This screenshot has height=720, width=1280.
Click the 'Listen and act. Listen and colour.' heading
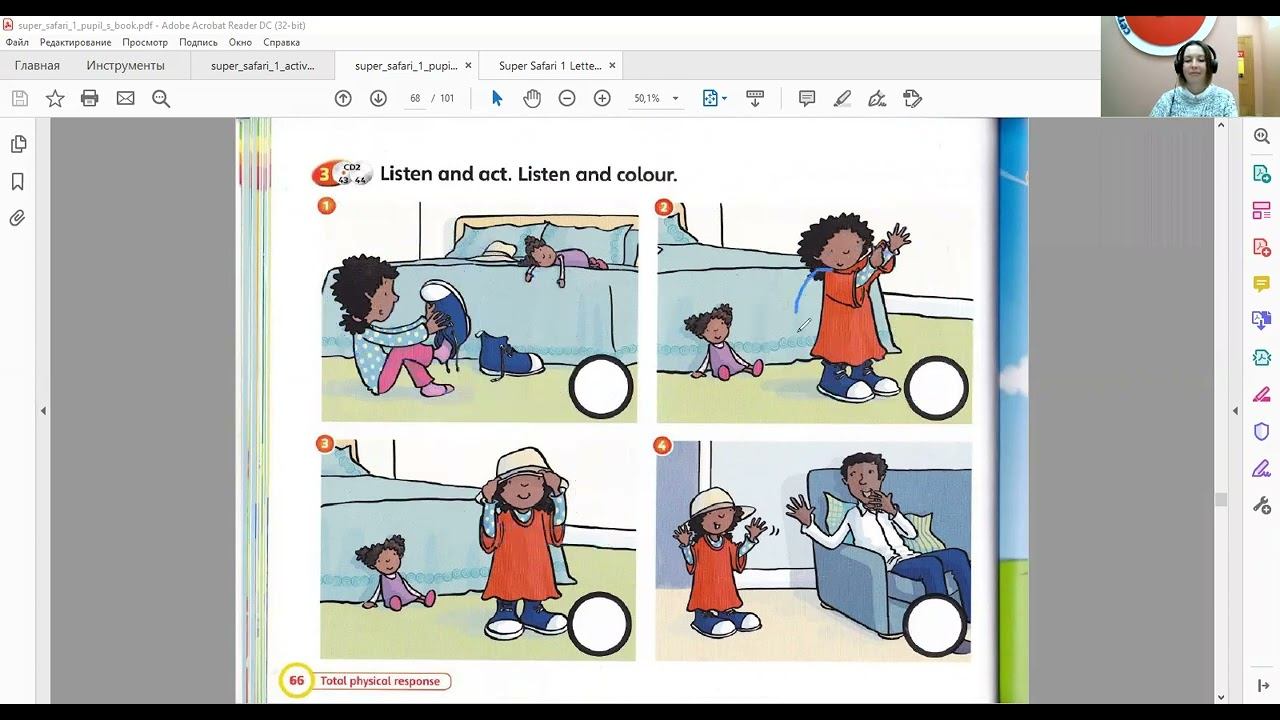529,174
